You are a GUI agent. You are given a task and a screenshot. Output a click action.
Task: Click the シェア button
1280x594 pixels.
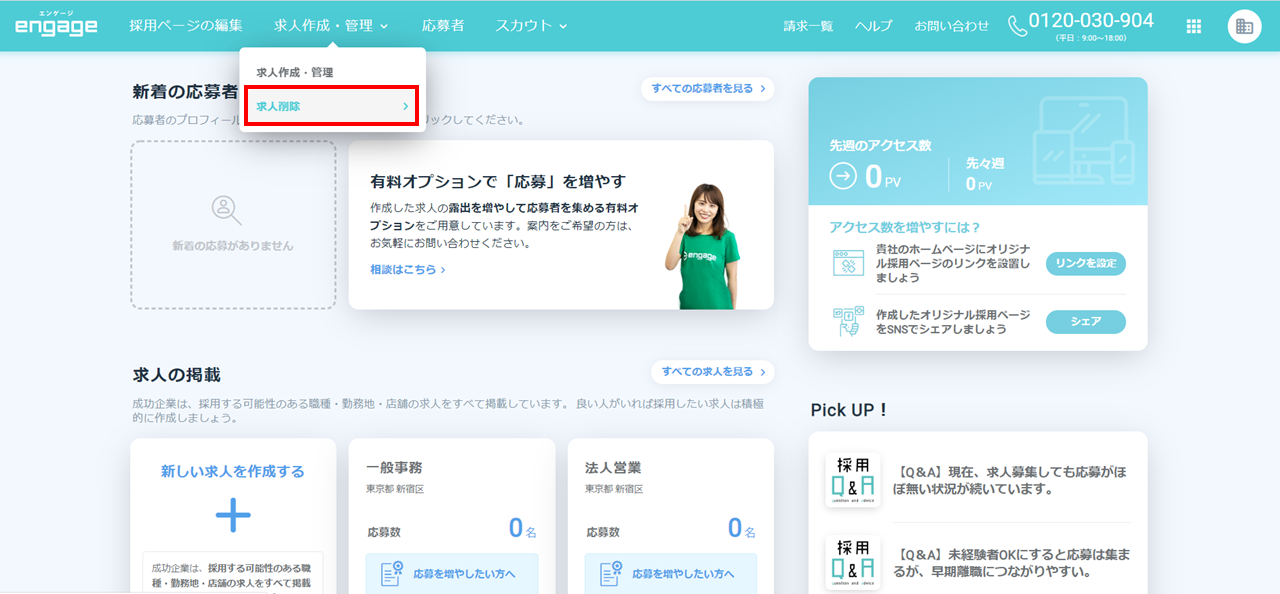pyautogui.click(x=1086, y=322)
